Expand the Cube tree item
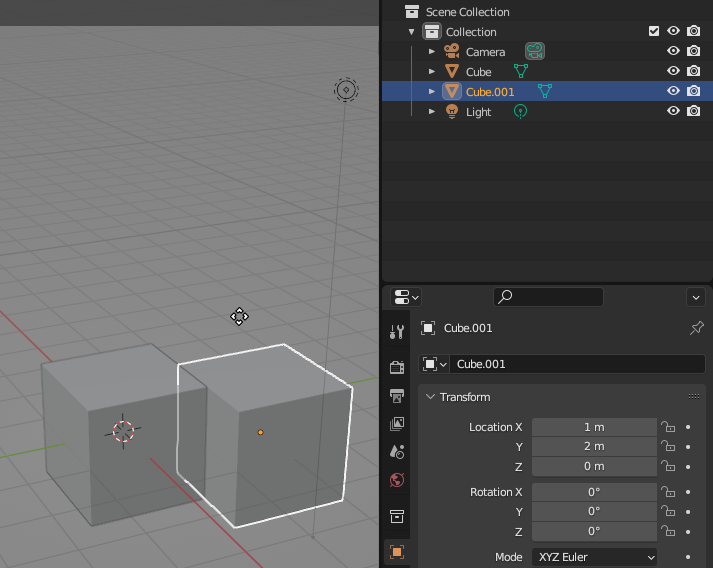The image size is (713, 568). [432, 71]
